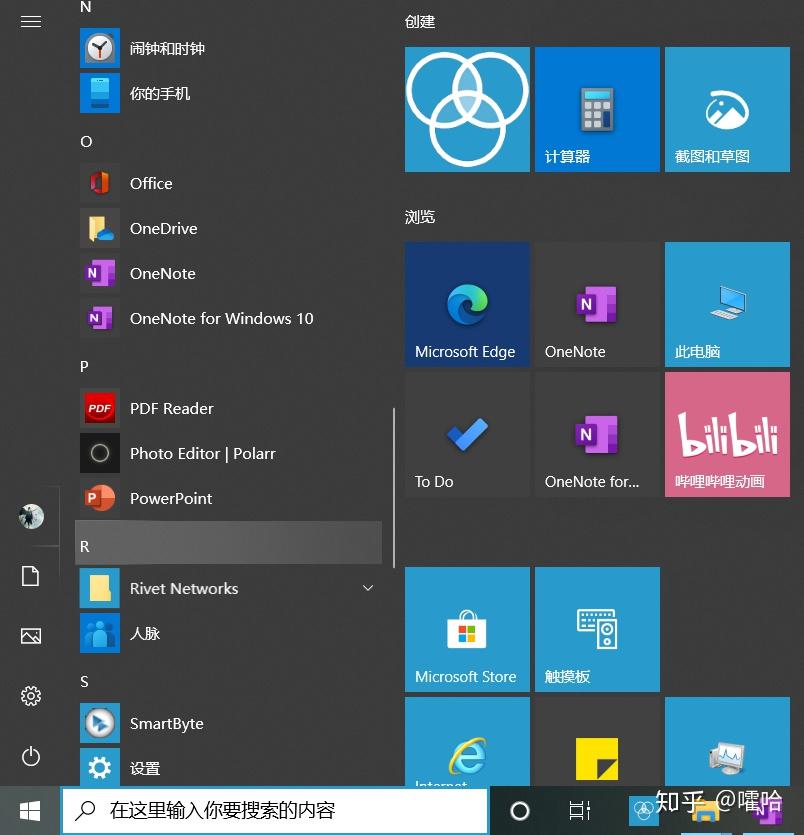Viewport: 804px width, 835px height.
Task: Launch SmartByte
Action: (229, 723)
